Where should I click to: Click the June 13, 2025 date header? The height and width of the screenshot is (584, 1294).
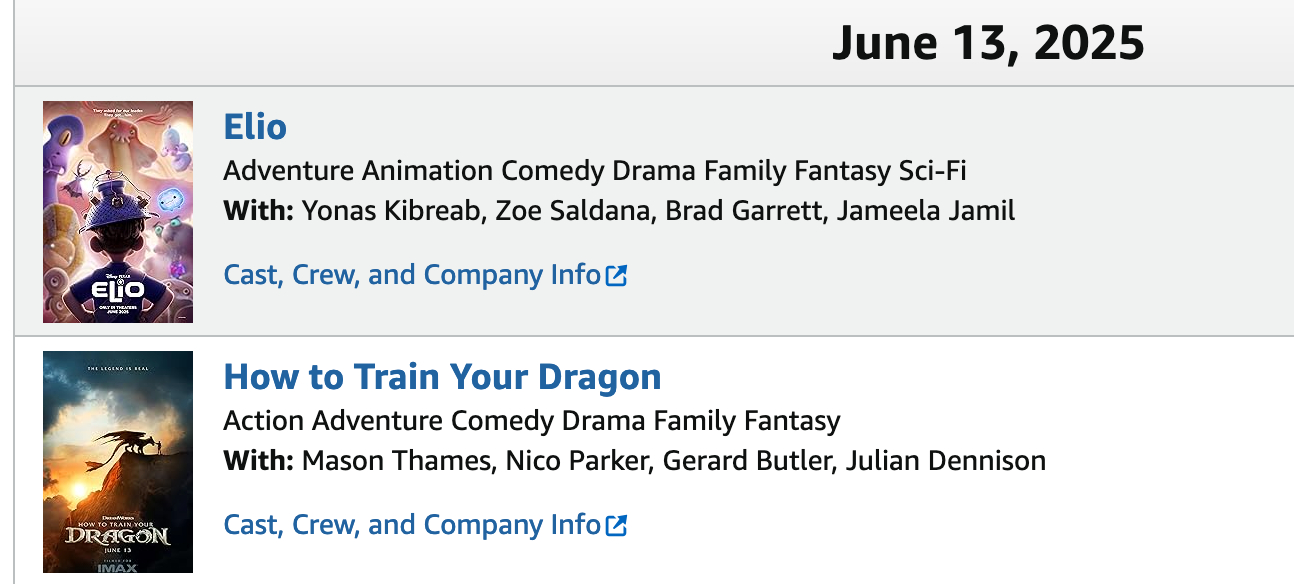click(988, 43)
